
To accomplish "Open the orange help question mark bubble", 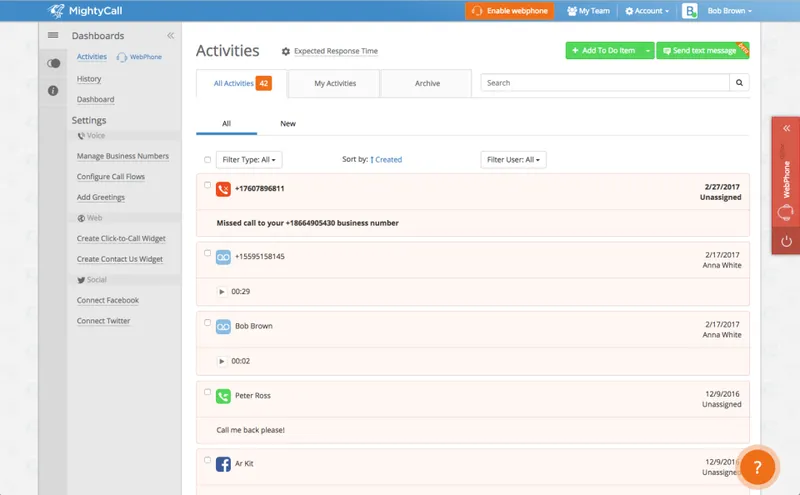I will (758, 467).
